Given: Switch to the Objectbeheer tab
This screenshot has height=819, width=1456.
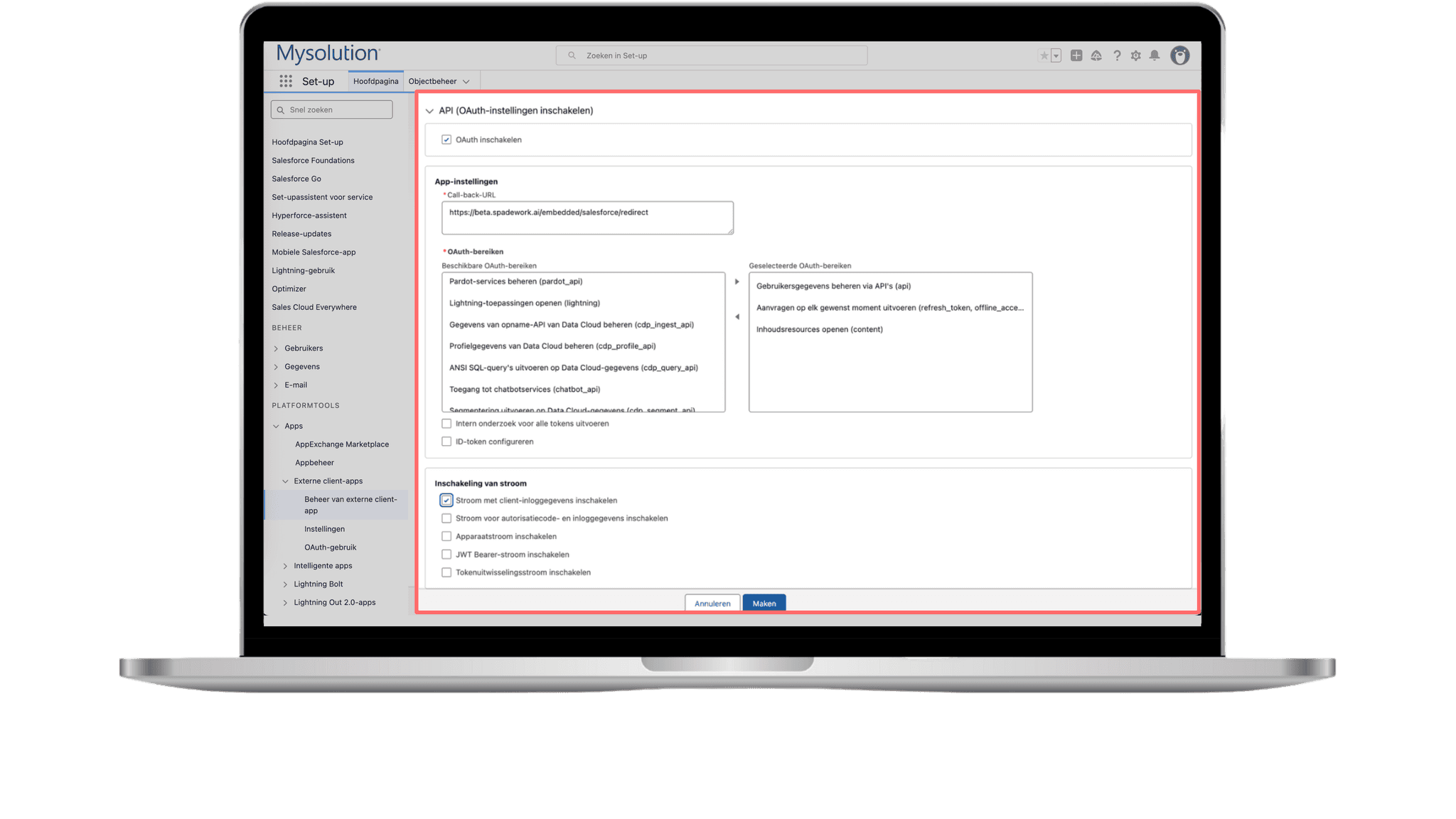Looking at the screenshot, I should coord(432,81).
